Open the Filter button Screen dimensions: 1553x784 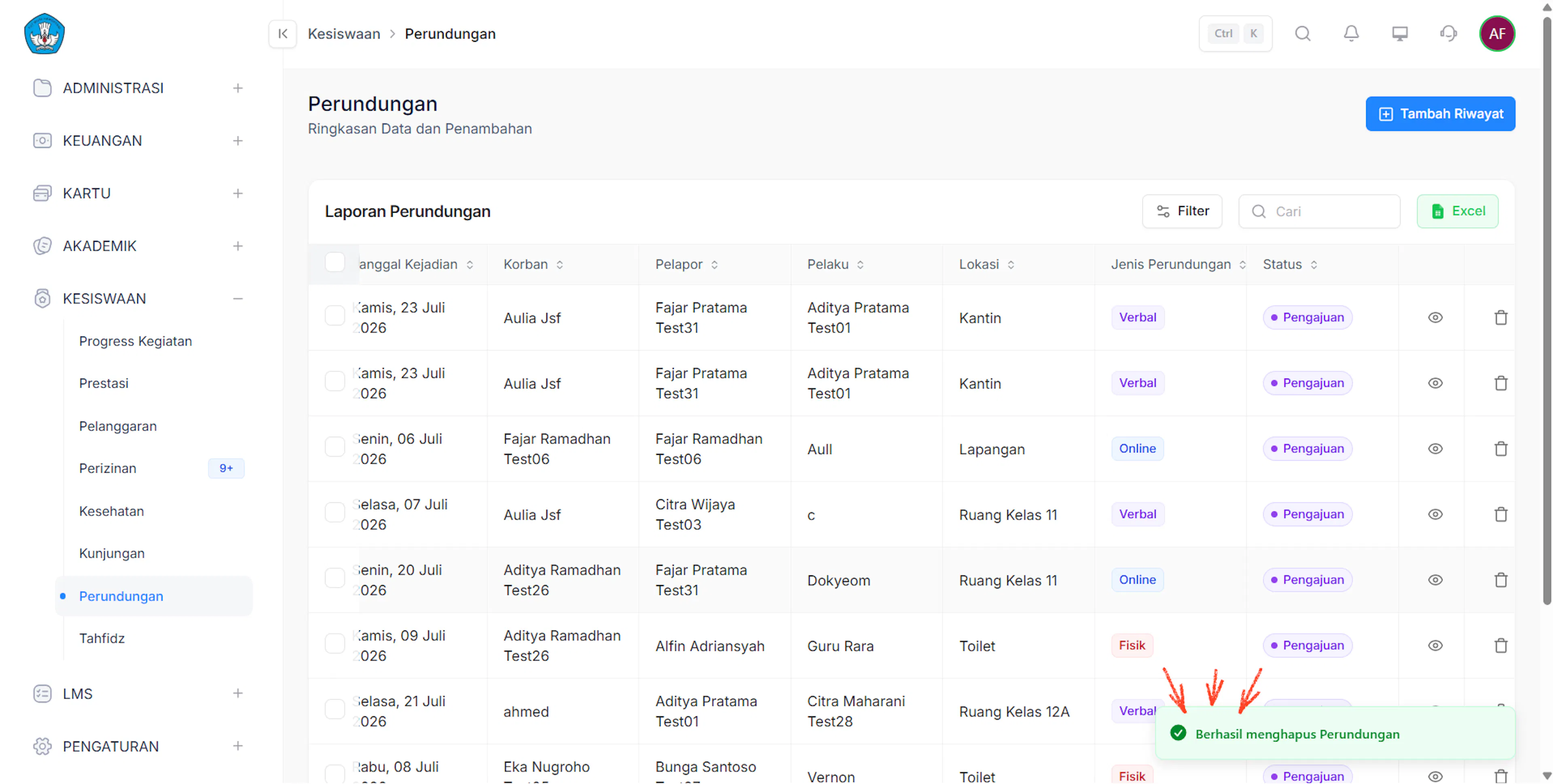click(1182, 211)
